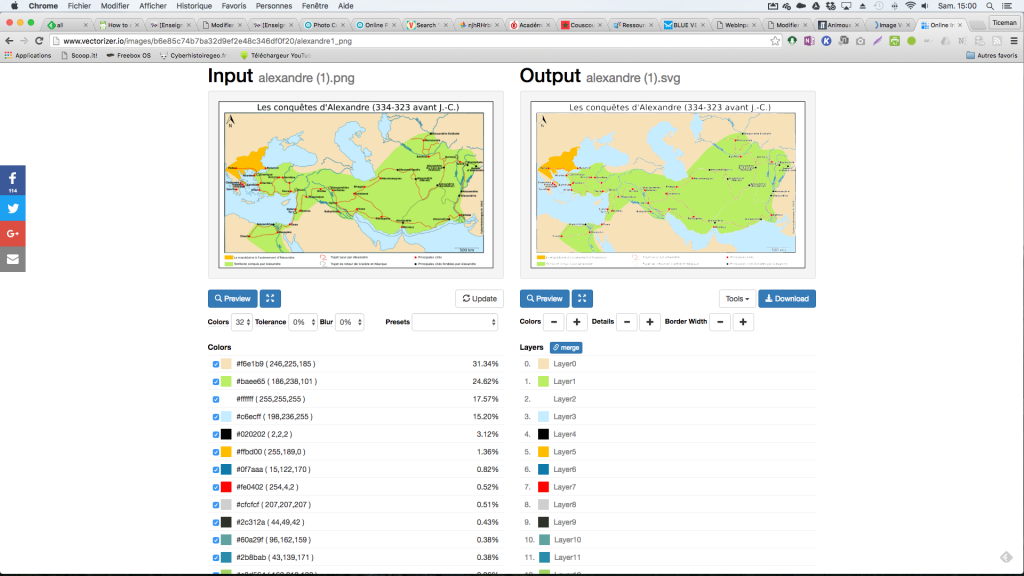Click the Facebook share icon
The width and height of the screenshot is (1024, 576).
click(13, 180)
